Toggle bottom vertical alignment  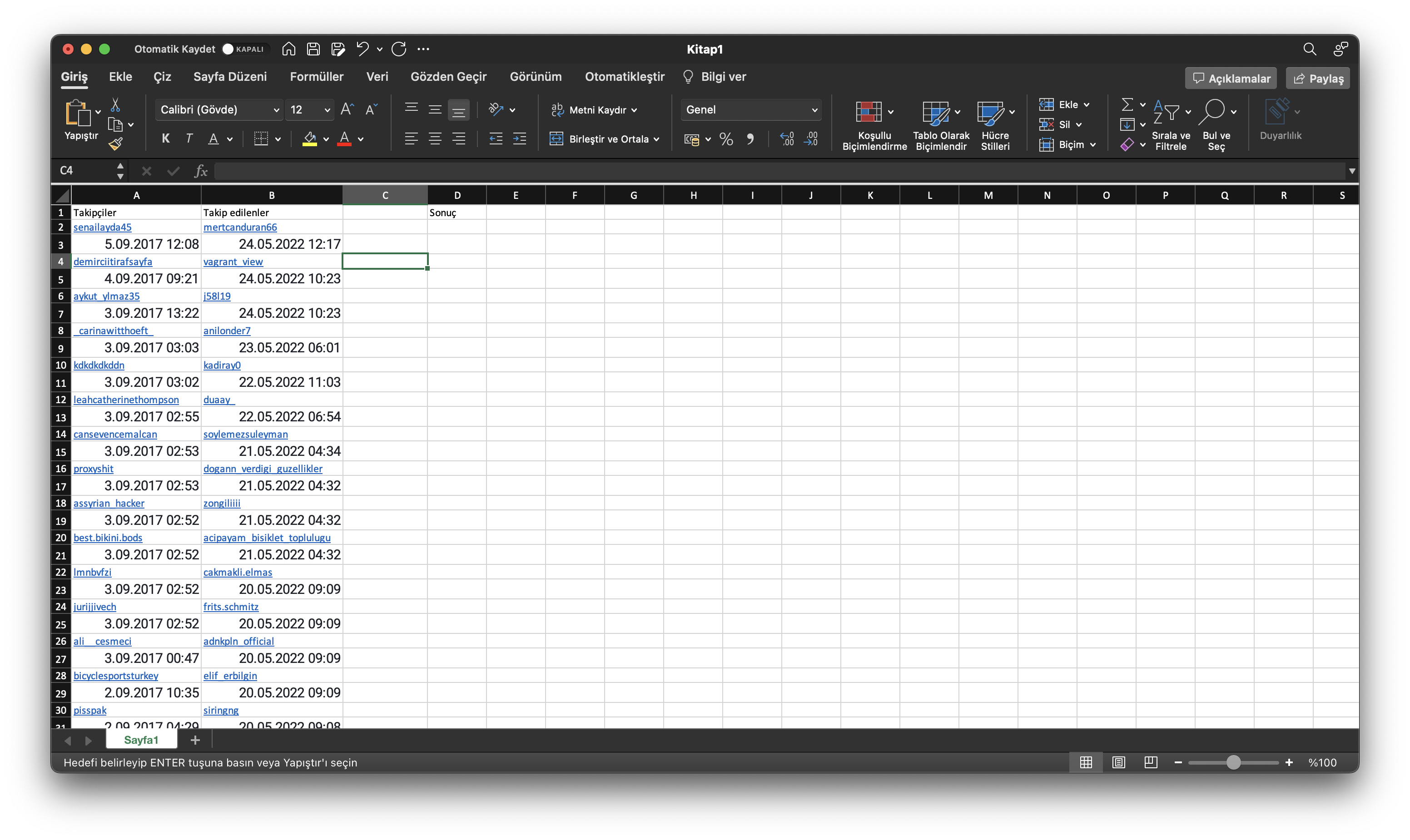459,110
